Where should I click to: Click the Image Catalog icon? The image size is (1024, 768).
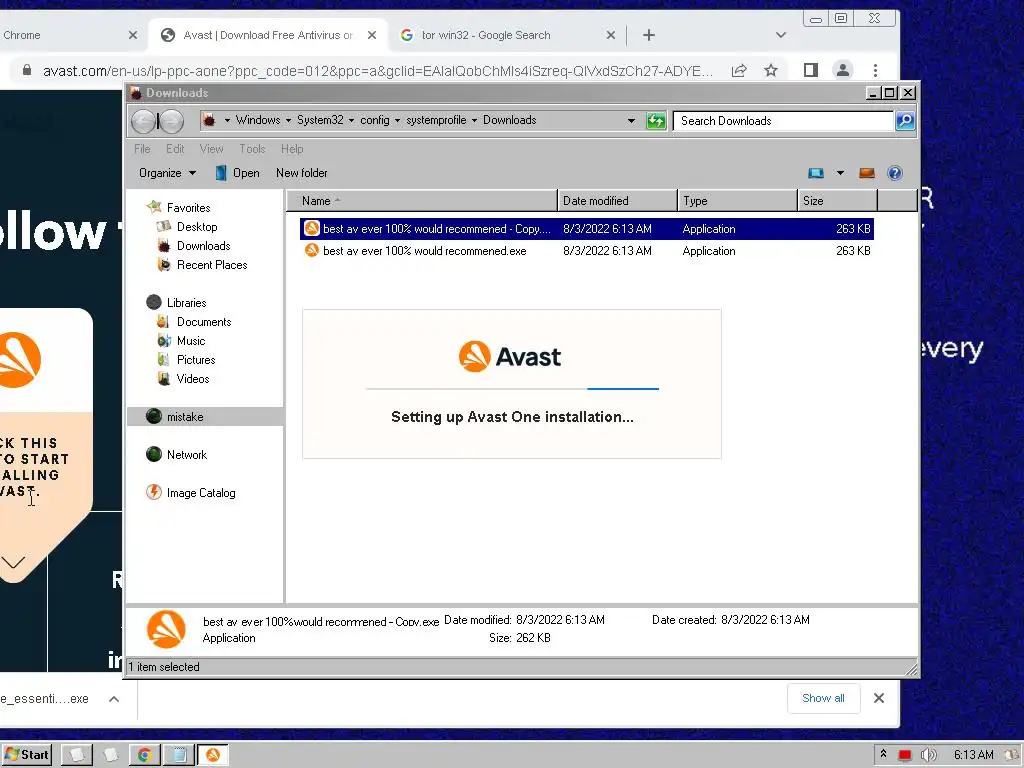coord(153,492)
